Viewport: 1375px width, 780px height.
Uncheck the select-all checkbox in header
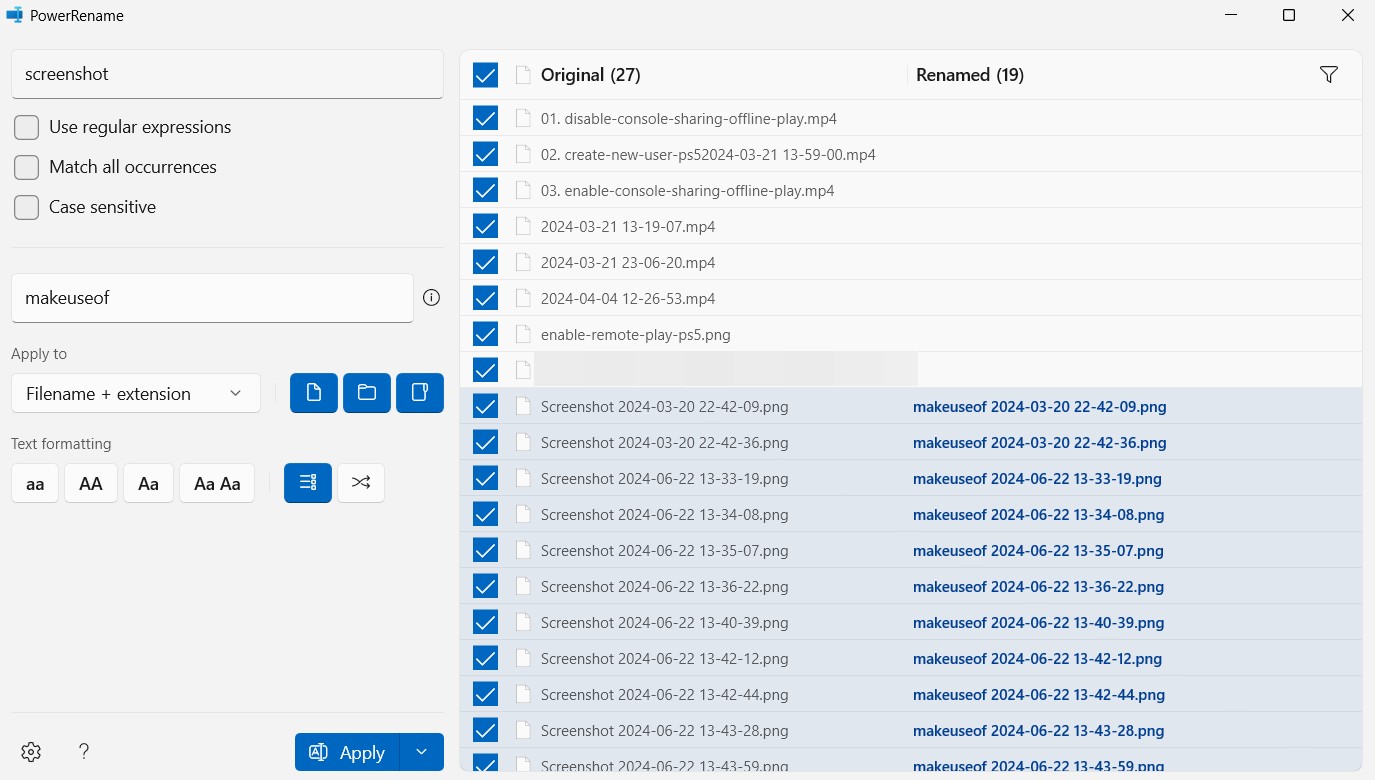485,75
